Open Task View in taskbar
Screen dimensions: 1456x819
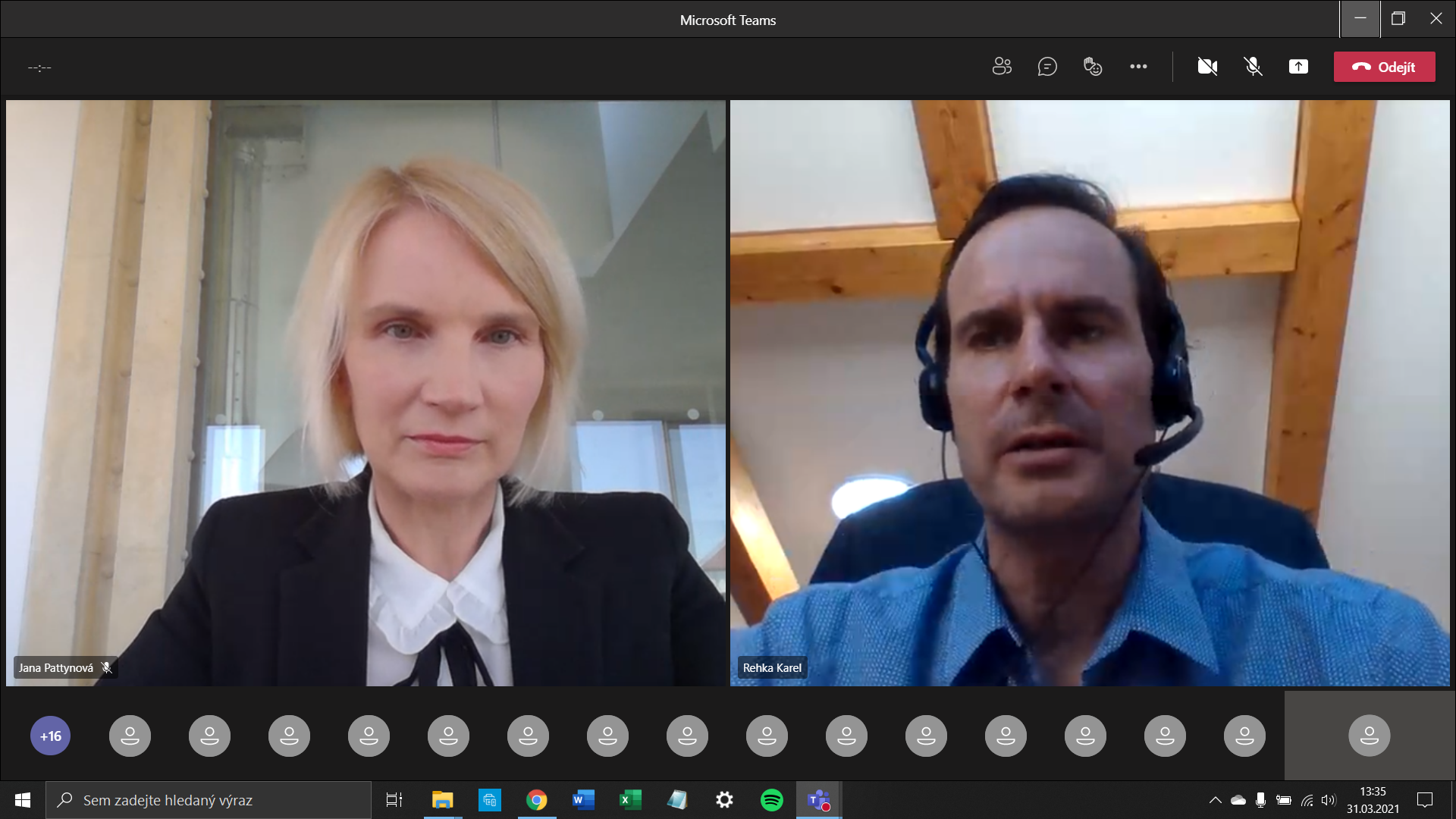pos(394,800)
